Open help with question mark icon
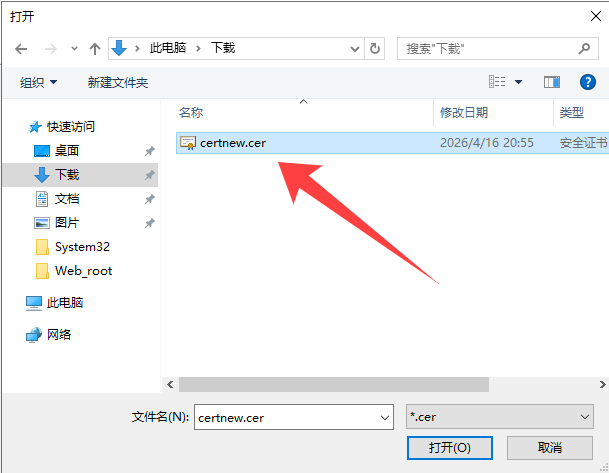 point(588,82)
